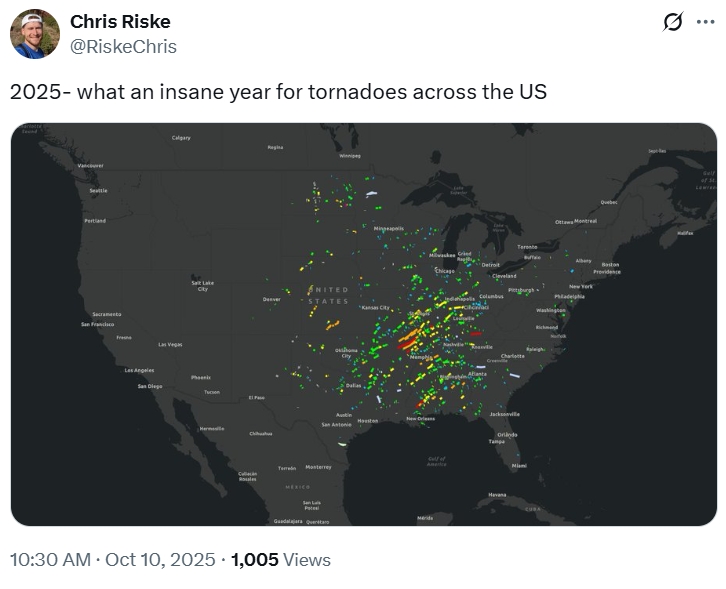Viewport: 726px width, 589px height.
Task: Click the Calgary label on the map
Action: [181, 137]
